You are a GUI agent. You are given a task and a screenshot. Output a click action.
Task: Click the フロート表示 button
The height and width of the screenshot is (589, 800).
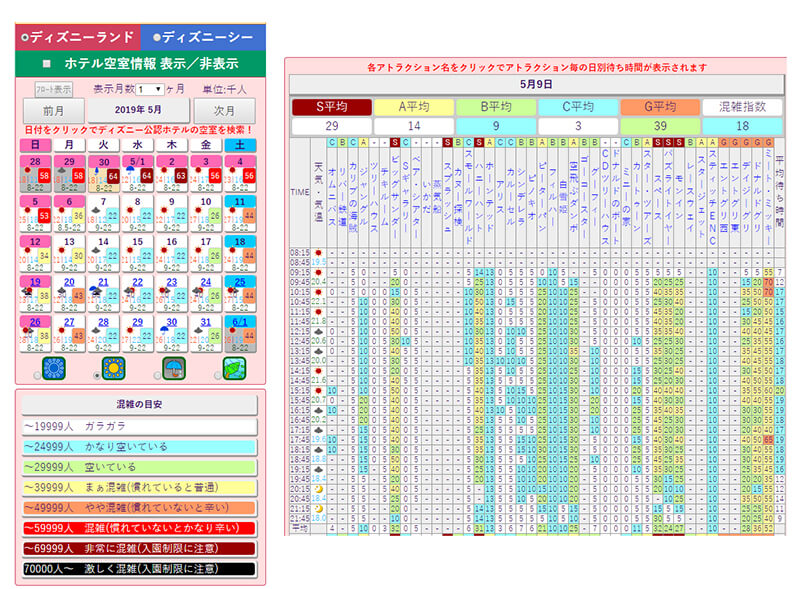pyautogui.click(x=54, y=89)
